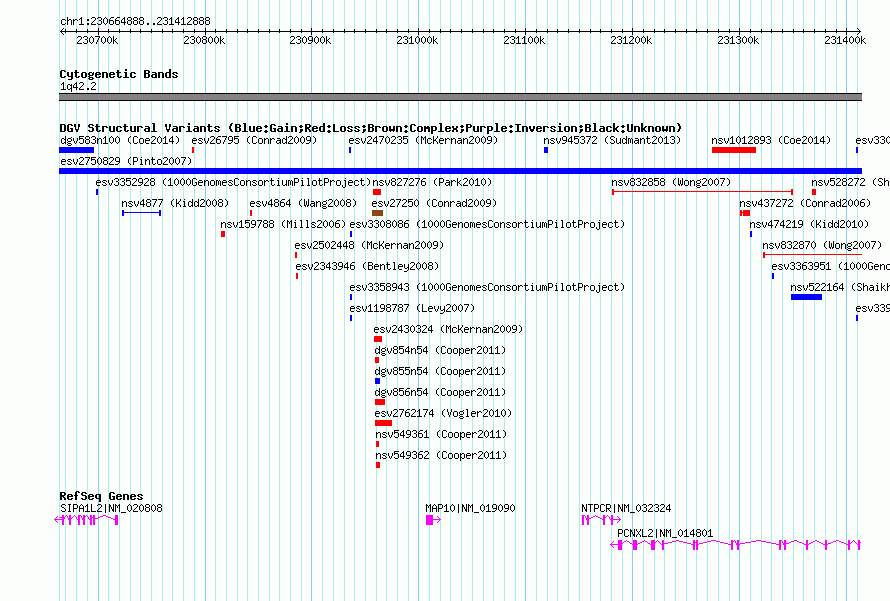Click nsv474219 (Kidd2010) label

[x=809, y=224]
